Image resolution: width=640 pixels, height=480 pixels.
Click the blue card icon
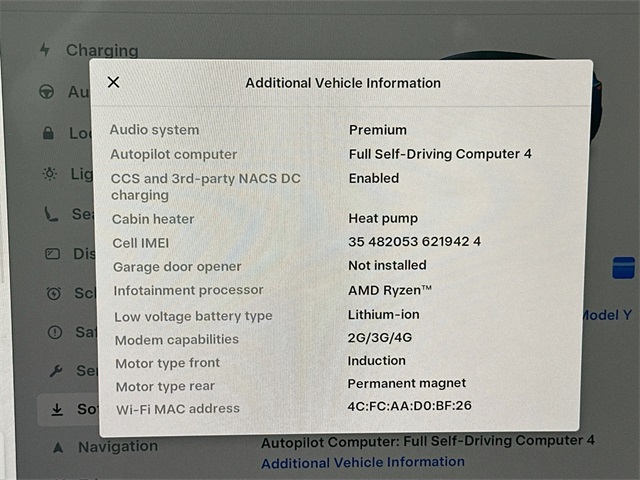click(x=623, y=268)
